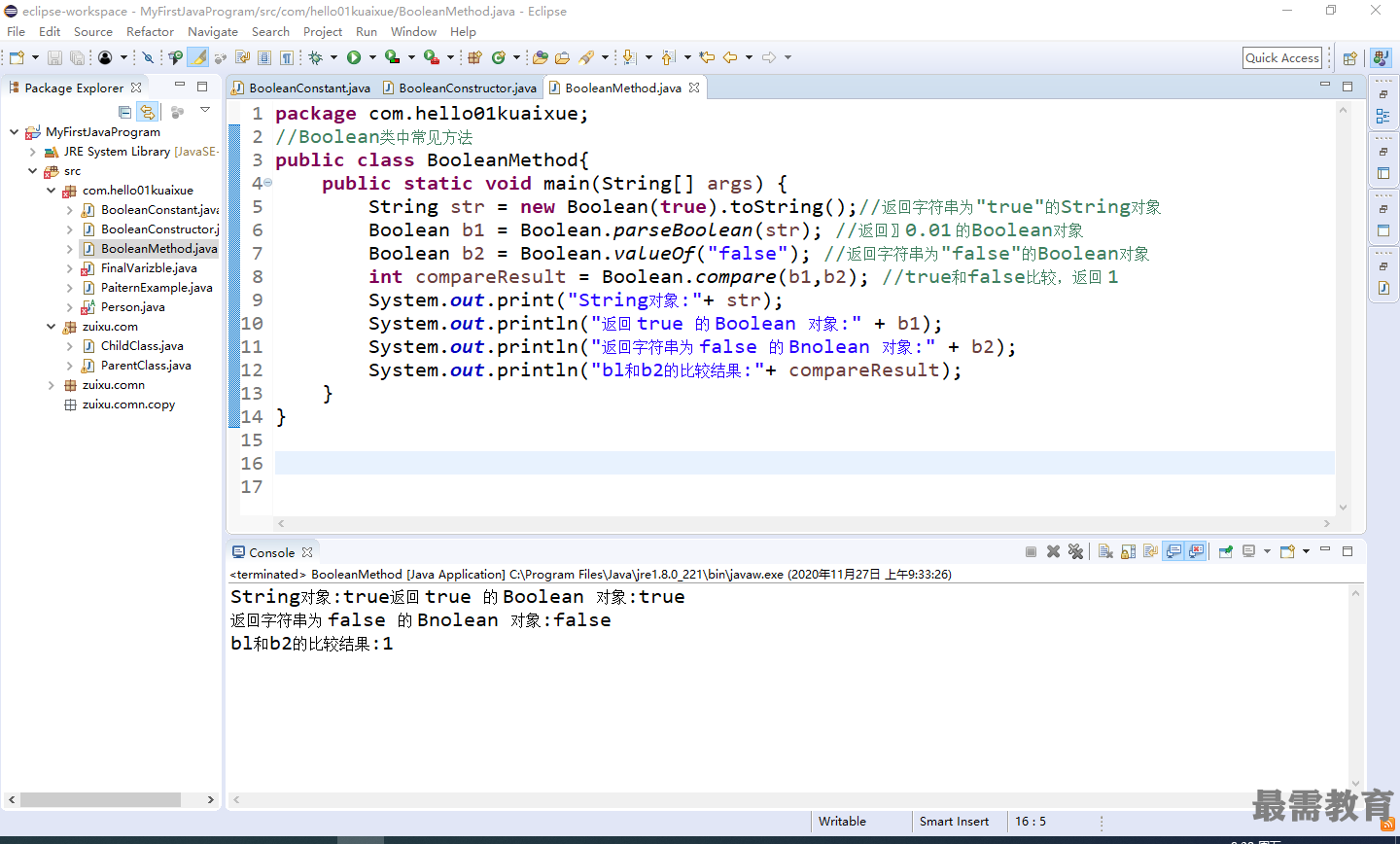
Task: Toggle Mark Occurrences highlighter button
Action: (198, 57)
